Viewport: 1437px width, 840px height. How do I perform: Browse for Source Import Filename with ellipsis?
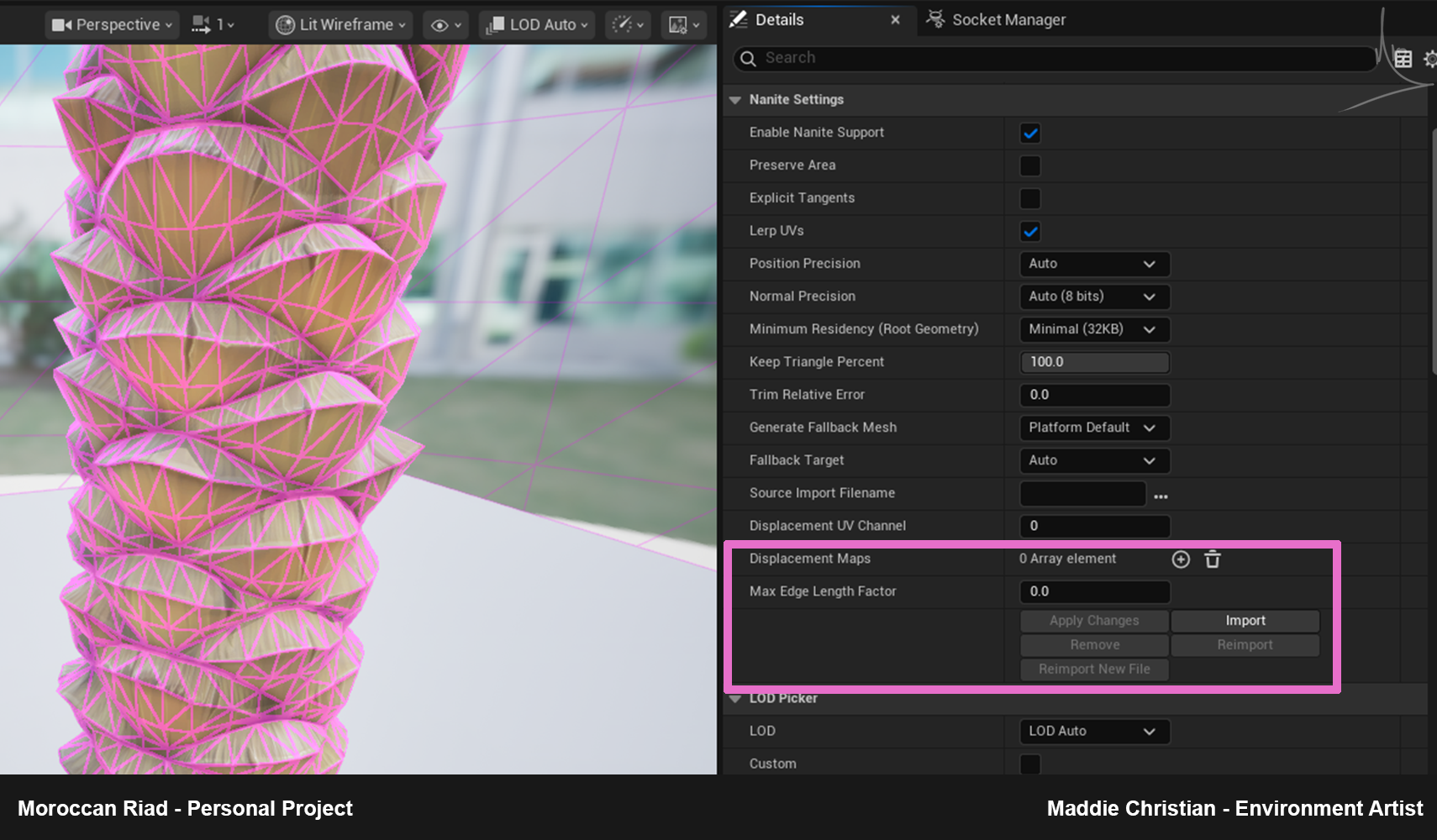tap(1161, 496)
